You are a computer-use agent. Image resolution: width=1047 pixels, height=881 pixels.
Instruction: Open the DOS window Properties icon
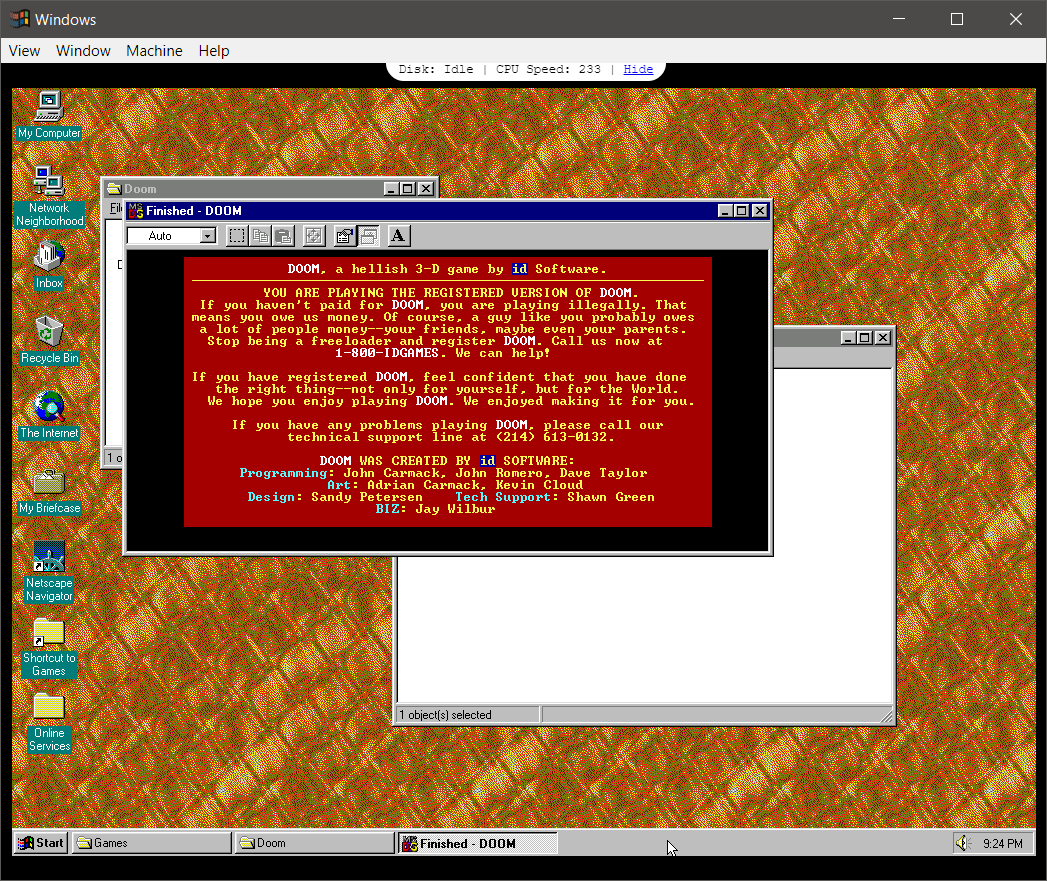click(345, 236)
